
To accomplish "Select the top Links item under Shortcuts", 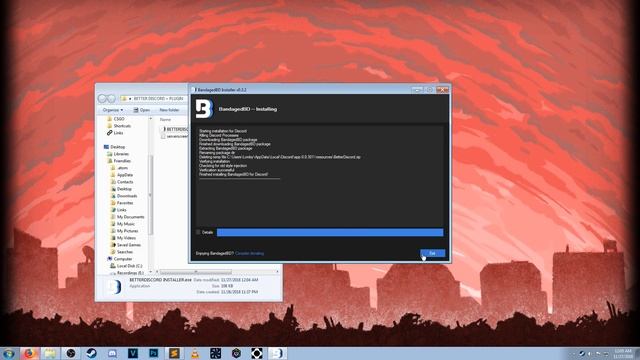I will coord(118,133).
